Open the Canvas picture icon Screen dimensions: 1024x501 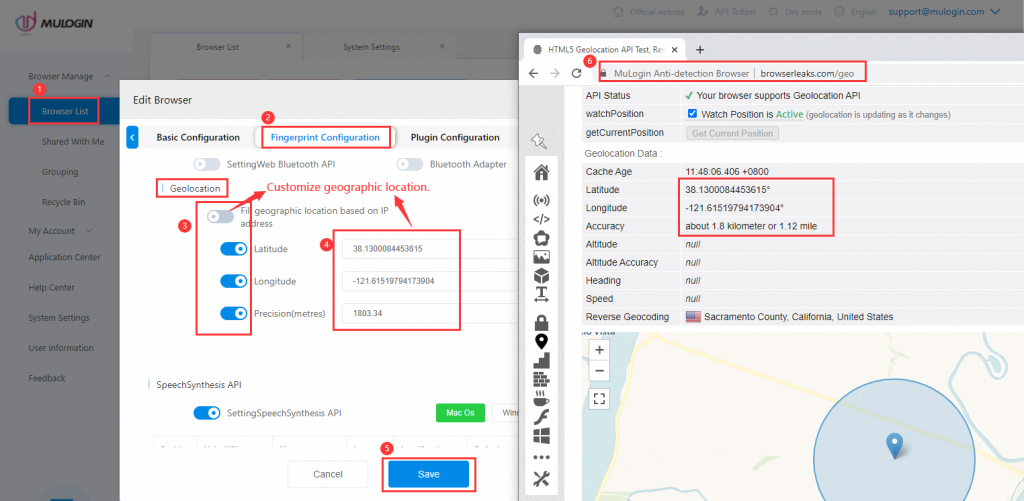[x=541, y=257]
